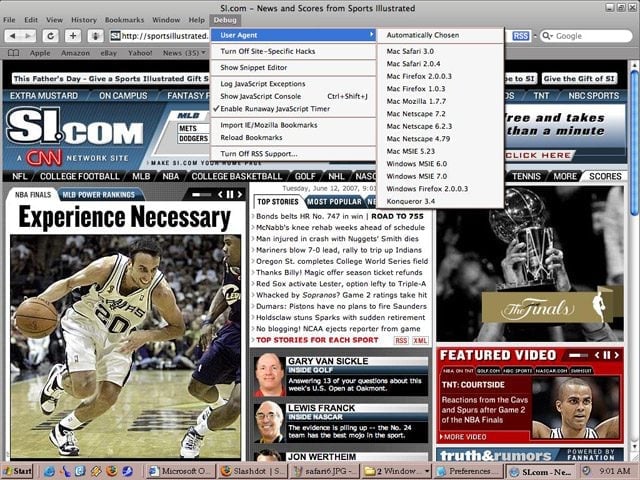The width and height of the screenshot is (640, 480).
Task: Open the NBA Finals tab
Action: click(x=33, y=195)
